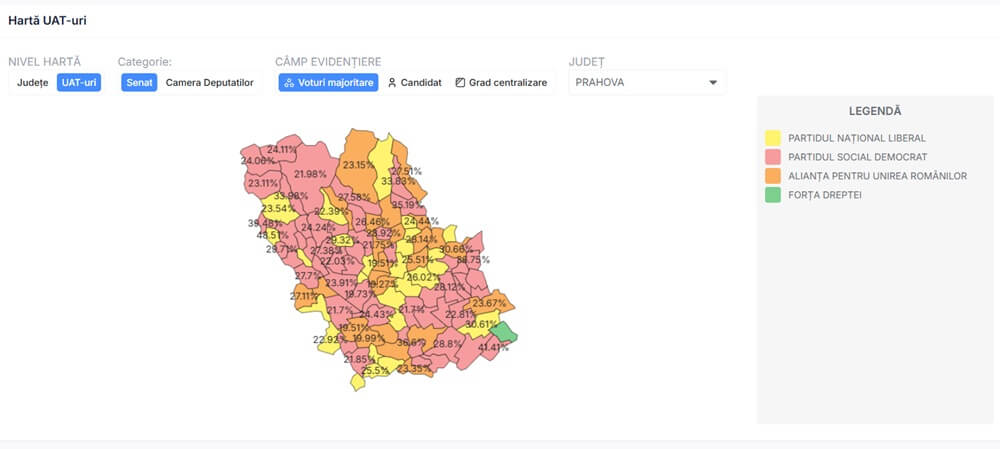The image size is (1000, 449).
Task: Click the pink Partidul Social Democrat swatch
Action: tap(773, 157)
